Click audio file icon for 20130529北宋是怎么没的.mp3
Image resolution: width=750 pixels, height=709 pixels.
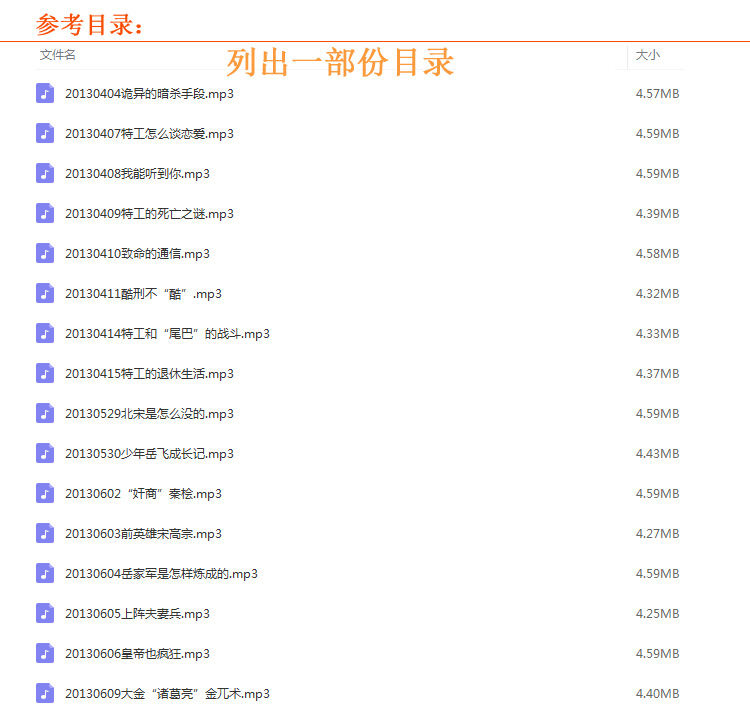tap(45, 413)
